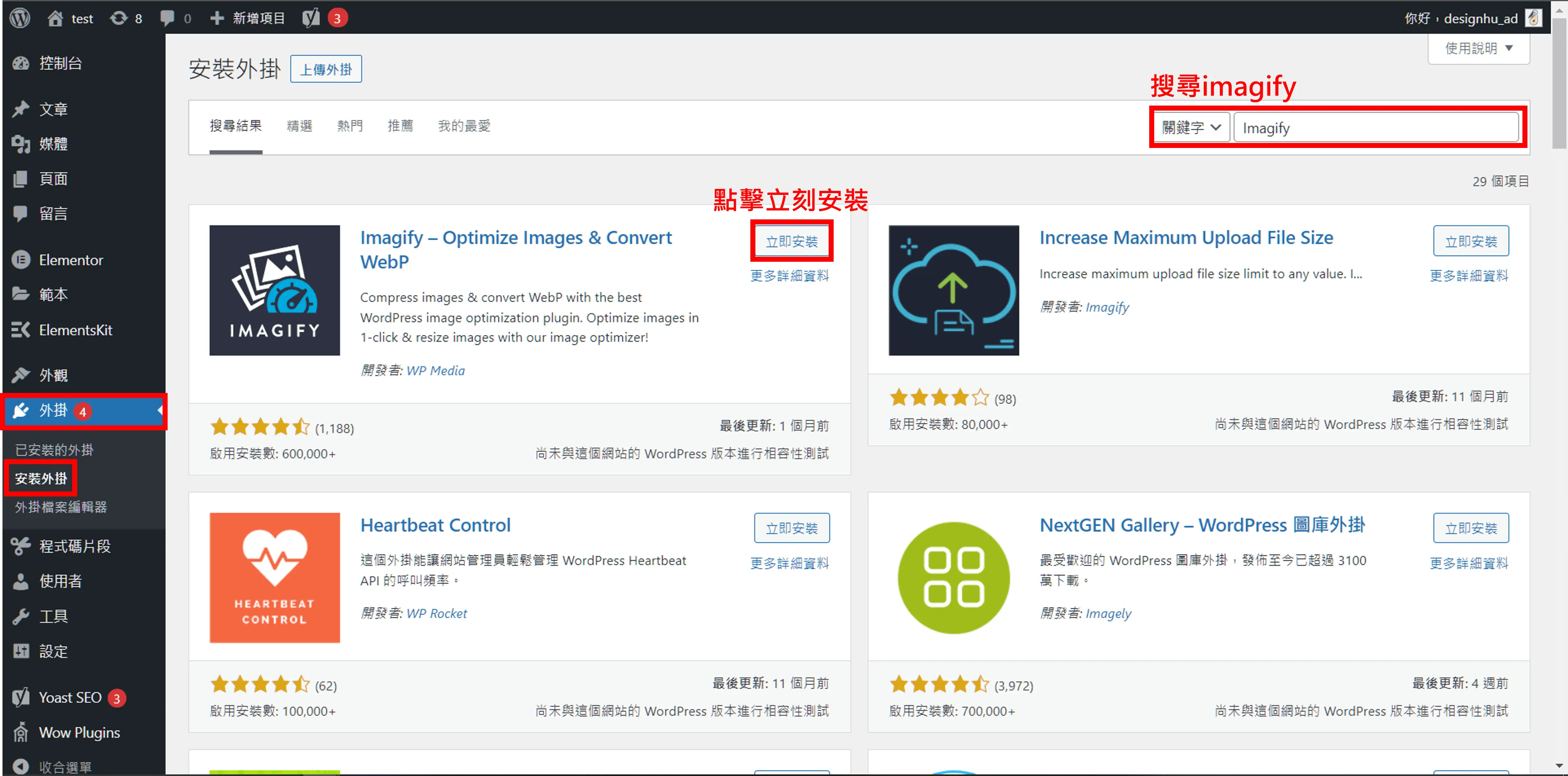Switch to 推薦 recommended tab
This screenshot has height=776, width=1568.
[401, 126]
